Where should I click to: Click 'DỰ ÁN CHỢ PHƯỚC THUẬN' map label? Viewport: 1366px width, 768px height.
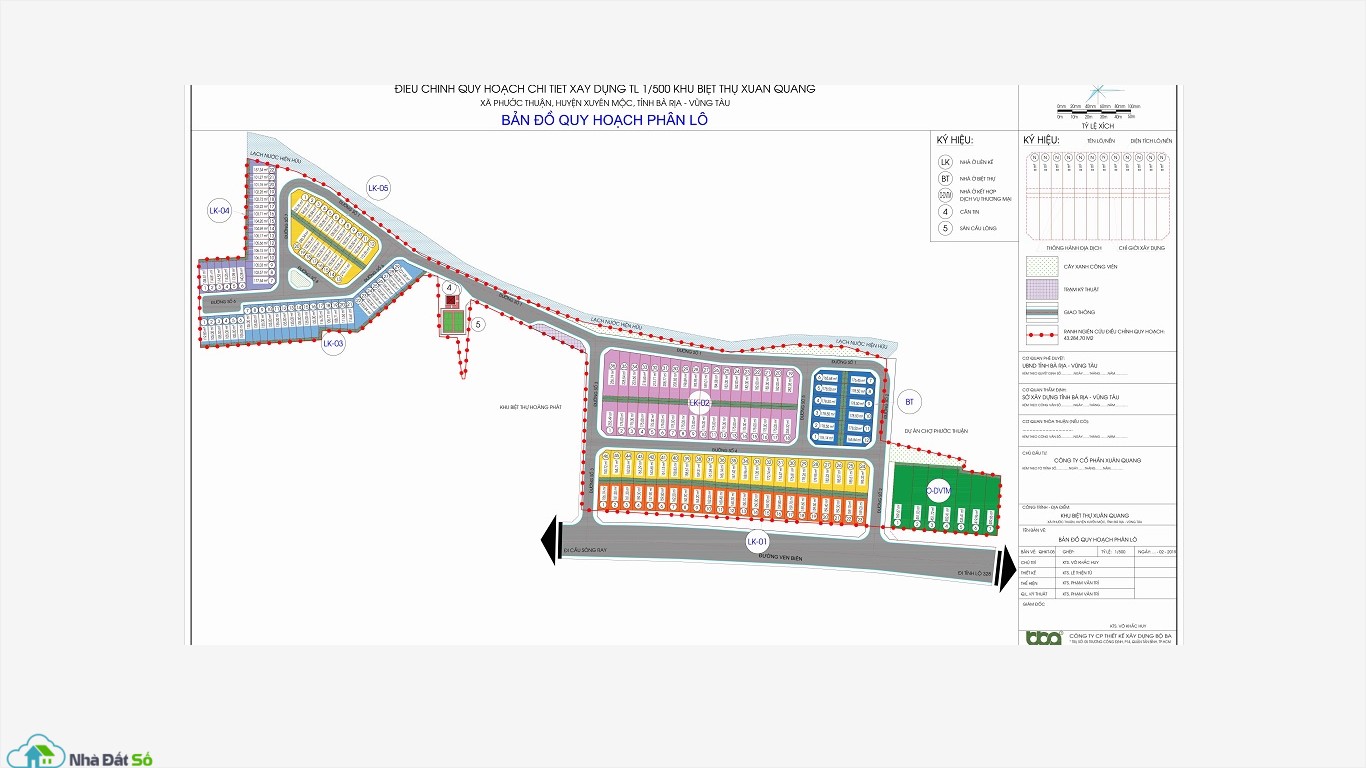pyautogui.click(x=937, y=431)
